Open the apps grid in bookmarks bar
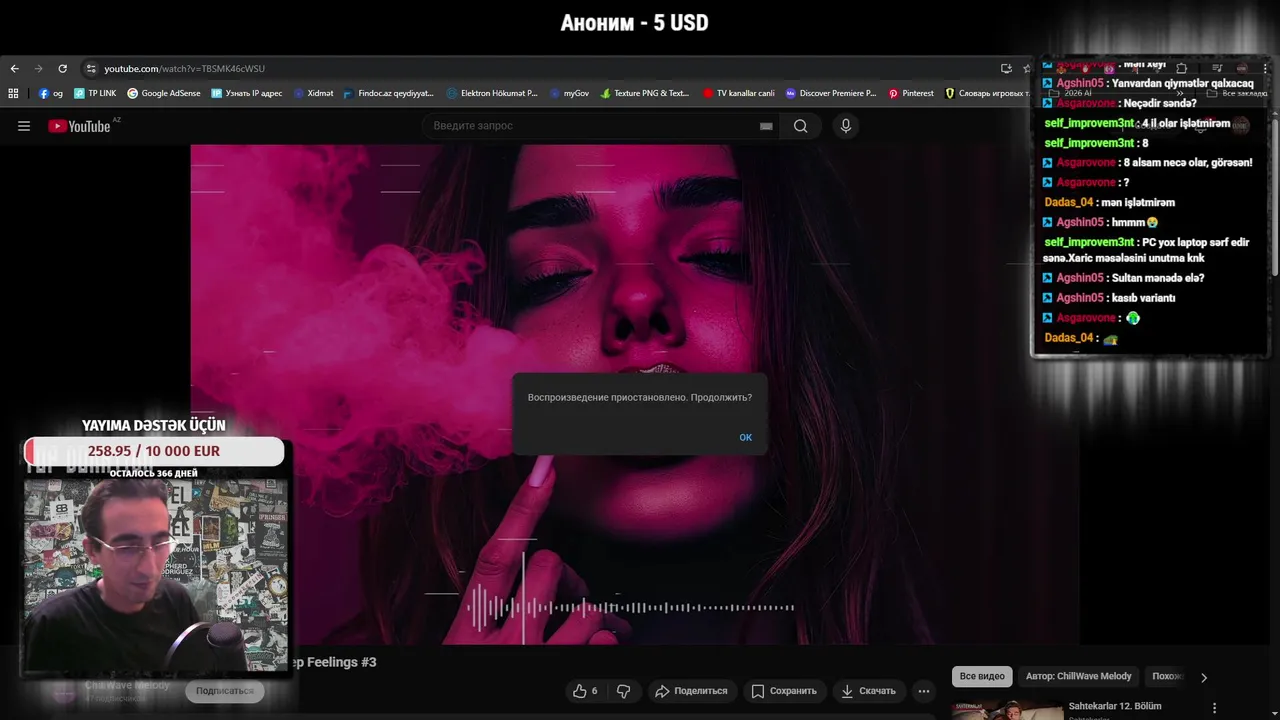The width and height of the screenshot is (1280, 720). [x=13, y=93]
